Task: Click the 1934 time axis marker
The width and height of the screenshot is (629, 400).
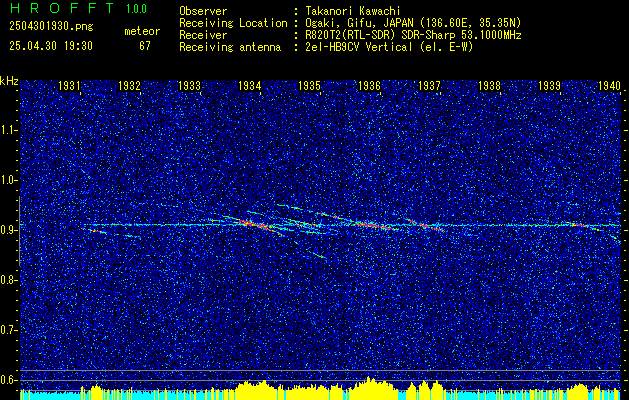Action: coord(250,85)
